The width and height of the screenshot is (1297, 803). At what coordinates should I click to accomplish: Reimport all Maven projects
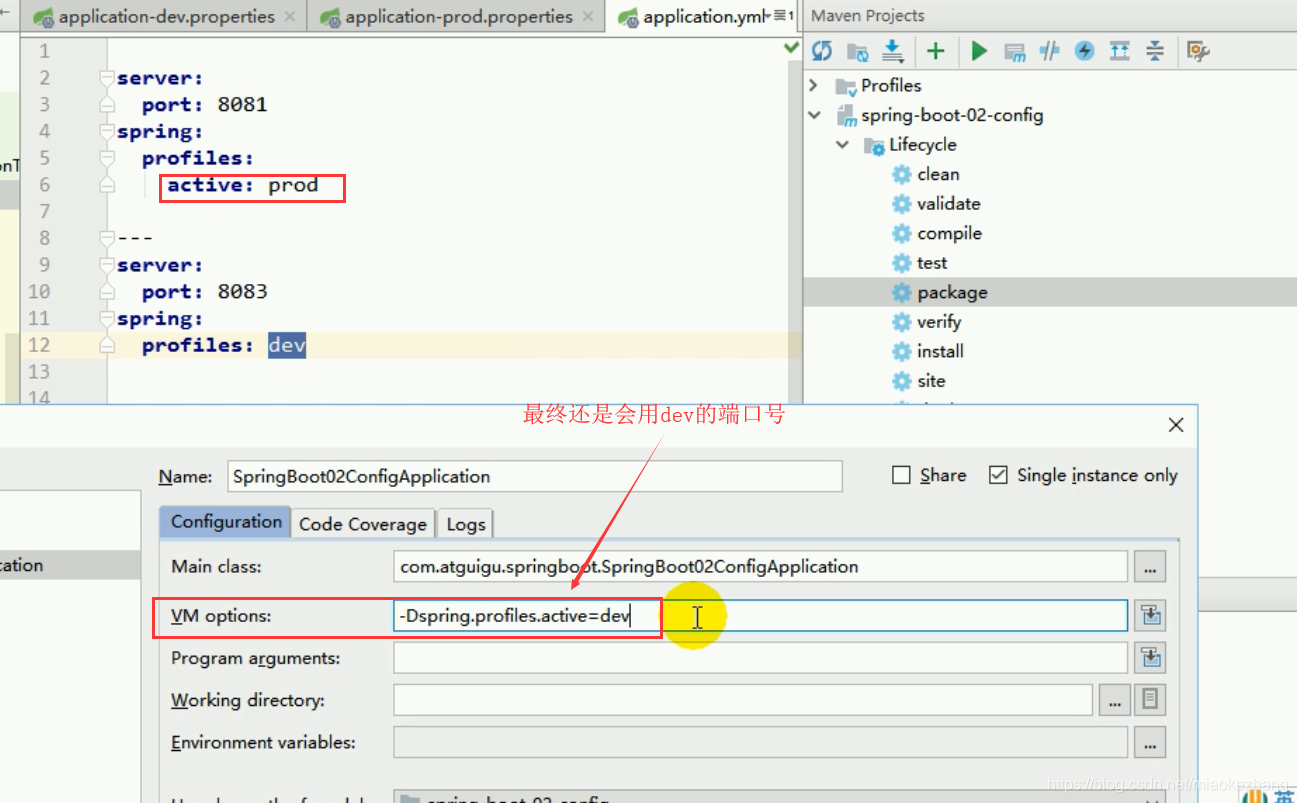pyautogui.click(x=822, y=51)
